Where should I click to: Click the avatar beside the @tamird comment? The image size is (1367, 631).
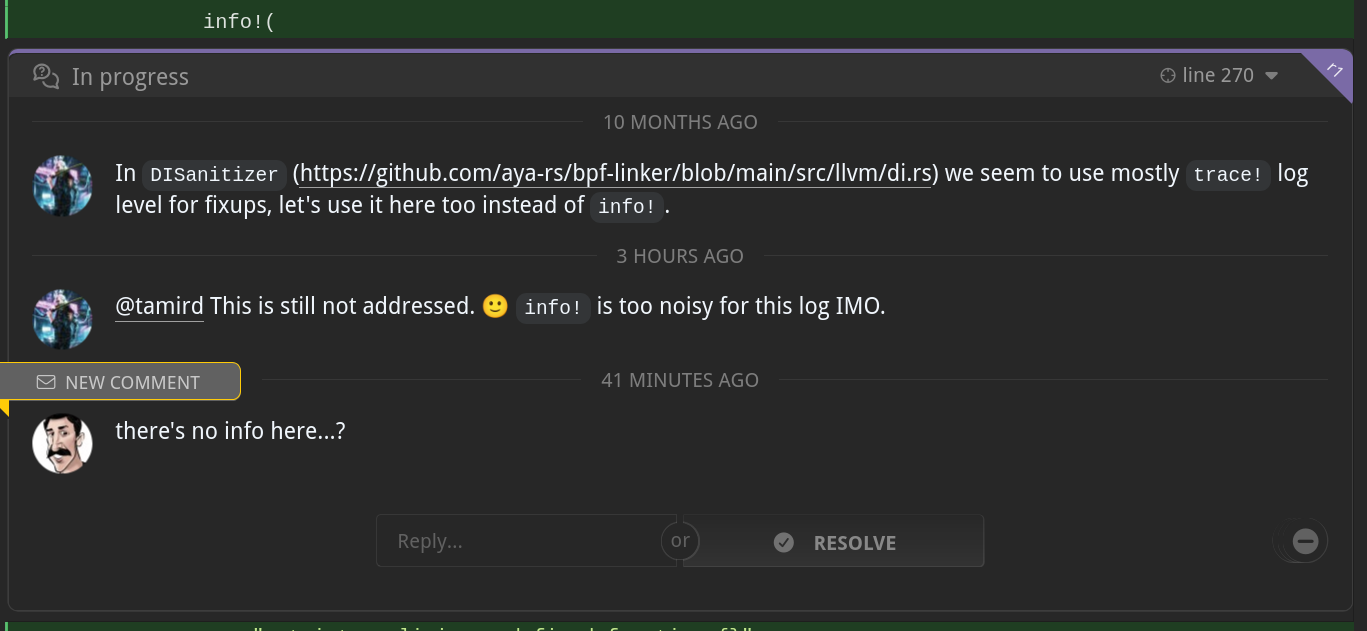pos(63,319)
